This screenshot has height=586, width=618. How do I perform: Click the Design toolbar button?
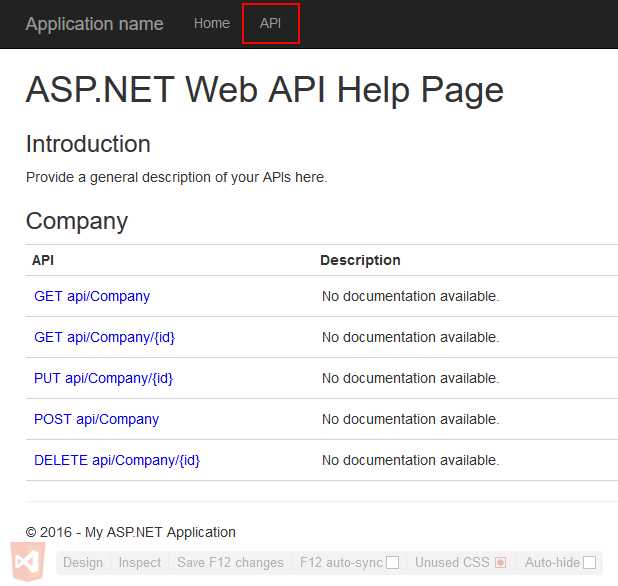tap(83, 562)
